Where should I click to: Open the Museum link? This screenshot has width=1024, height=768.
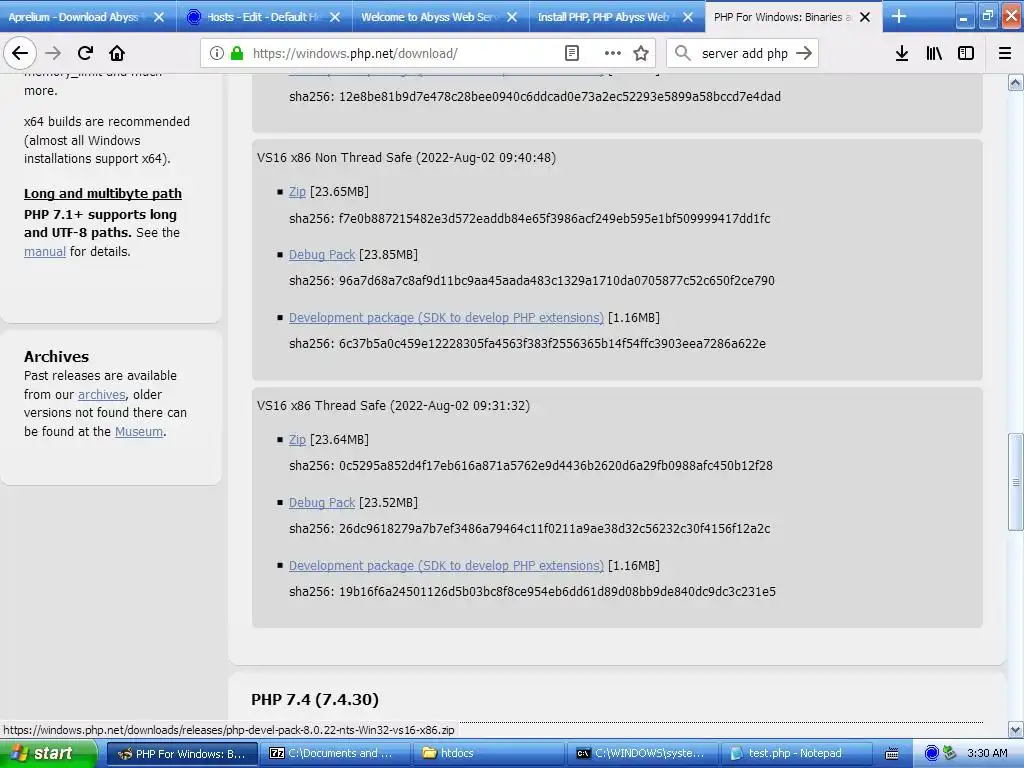(x=139, y=432)
